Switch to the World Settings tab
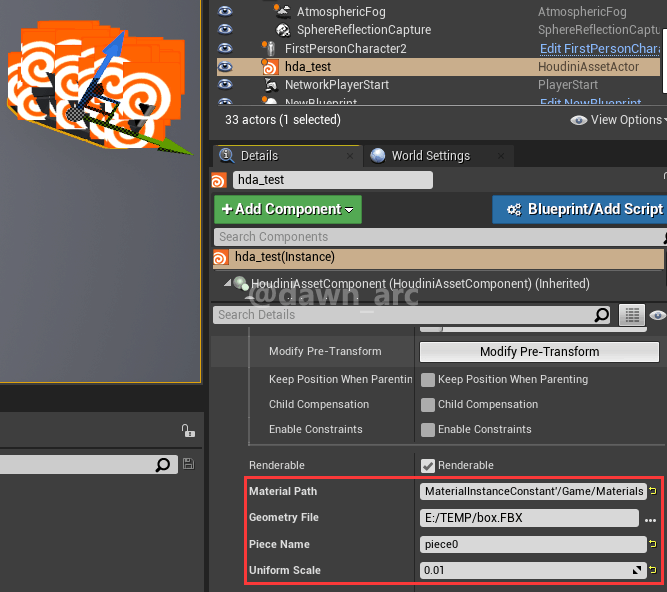Image resolution: width=667 pixels, height=592 pixels. point(430,156)
